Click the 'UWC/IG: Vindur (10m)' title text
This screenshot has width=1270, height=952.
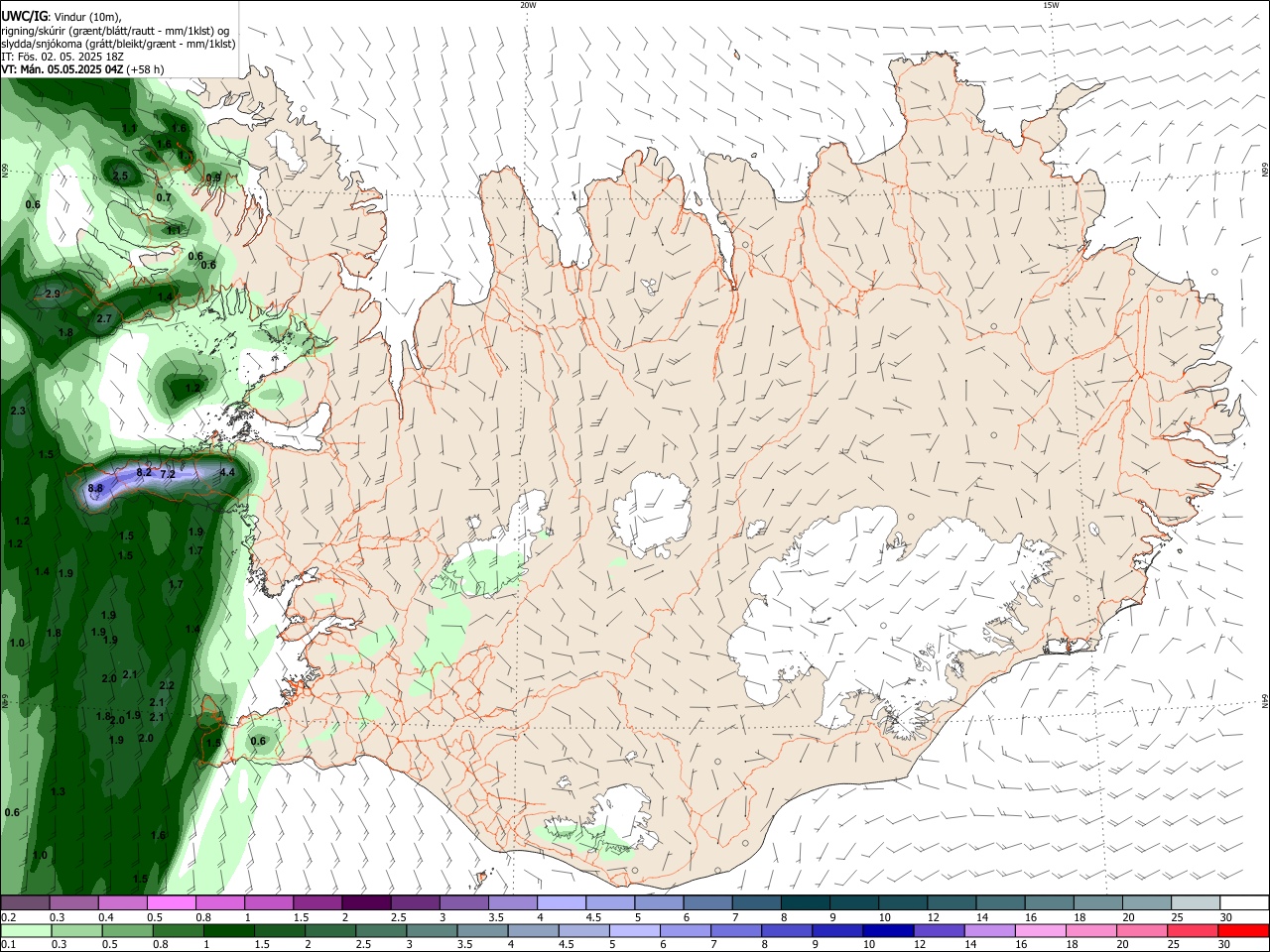62,17
